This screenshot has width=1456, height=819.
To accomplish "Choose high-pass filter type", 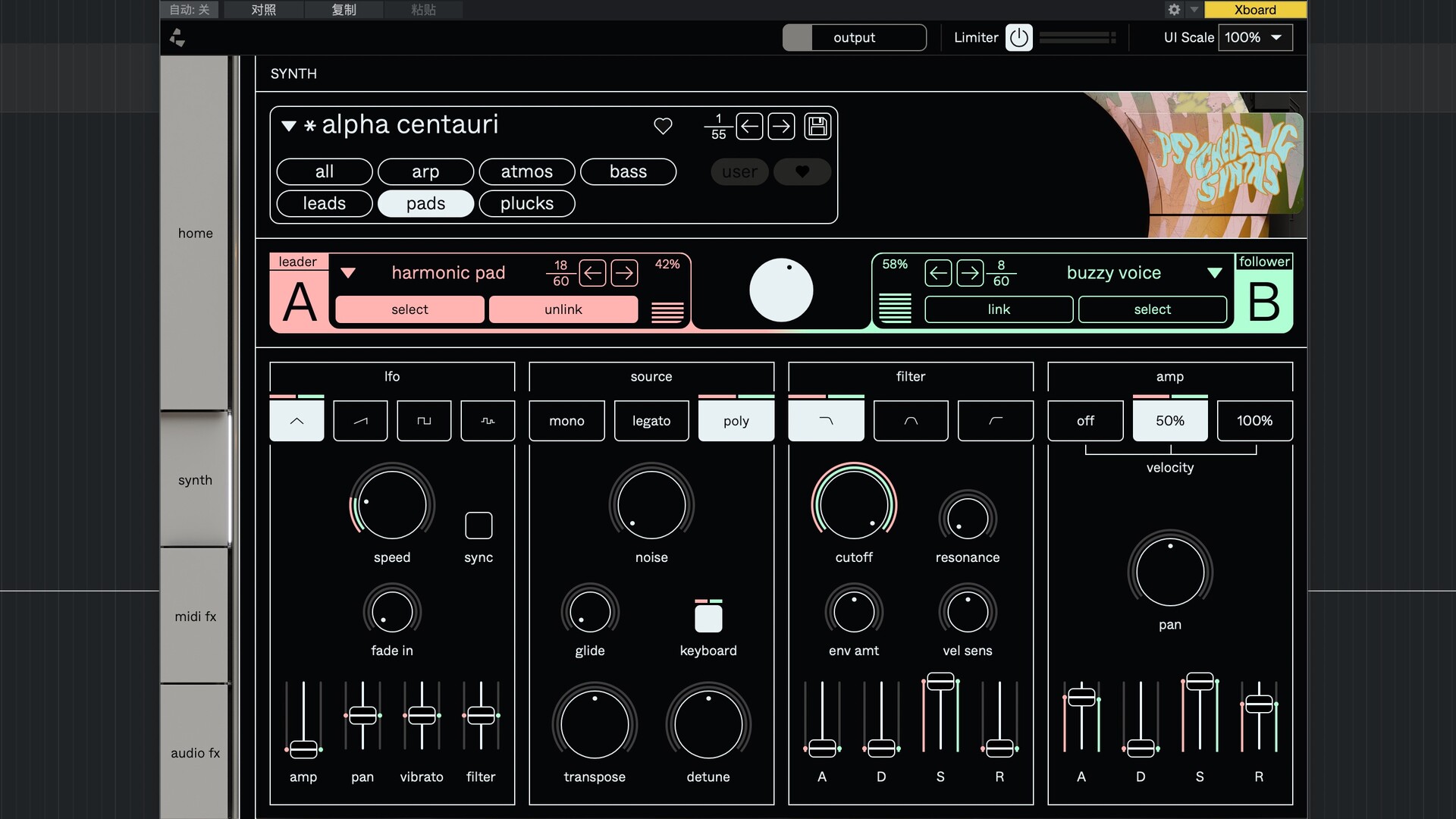I will [996, 421].
